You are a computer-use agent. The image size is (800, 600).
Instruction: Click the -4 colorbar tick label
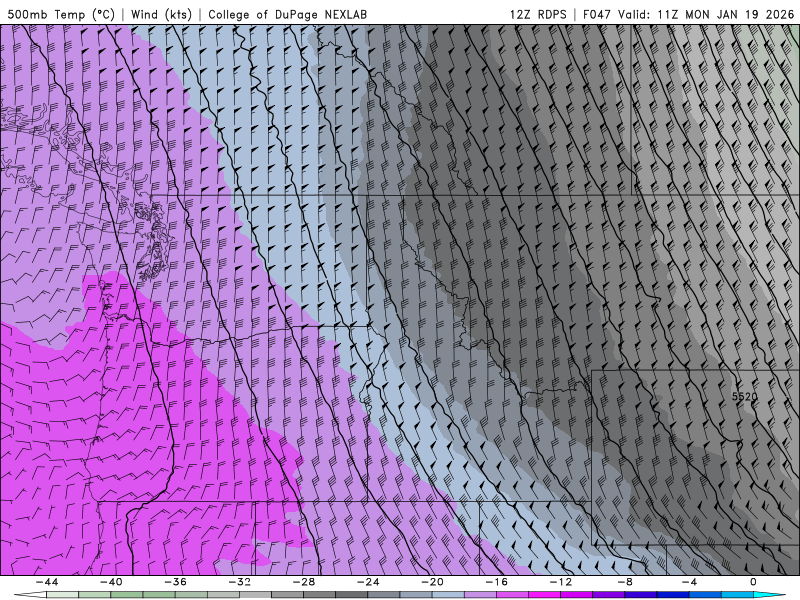coord(689,582)
